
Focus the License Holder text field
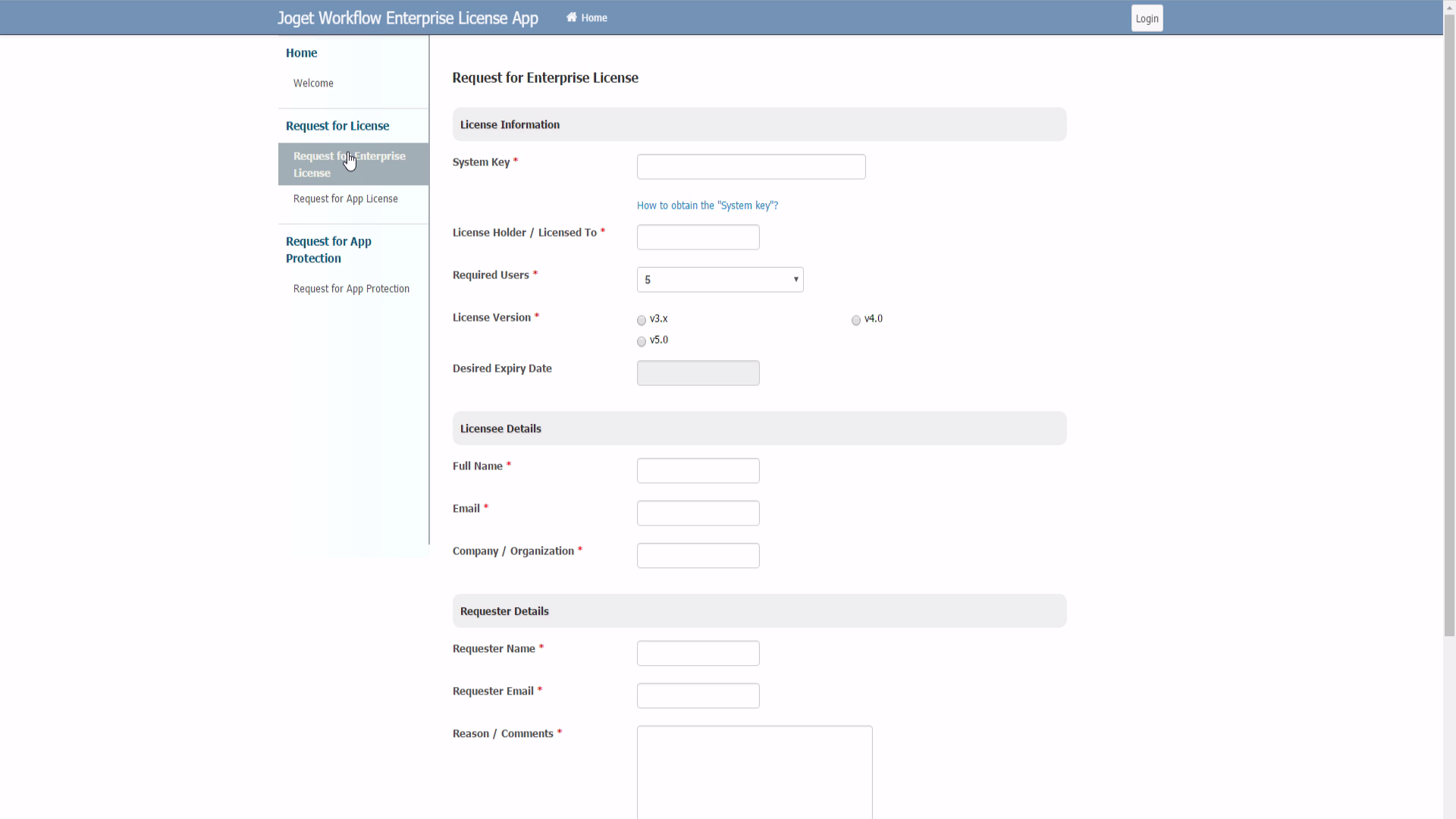(x=698, y=237)
